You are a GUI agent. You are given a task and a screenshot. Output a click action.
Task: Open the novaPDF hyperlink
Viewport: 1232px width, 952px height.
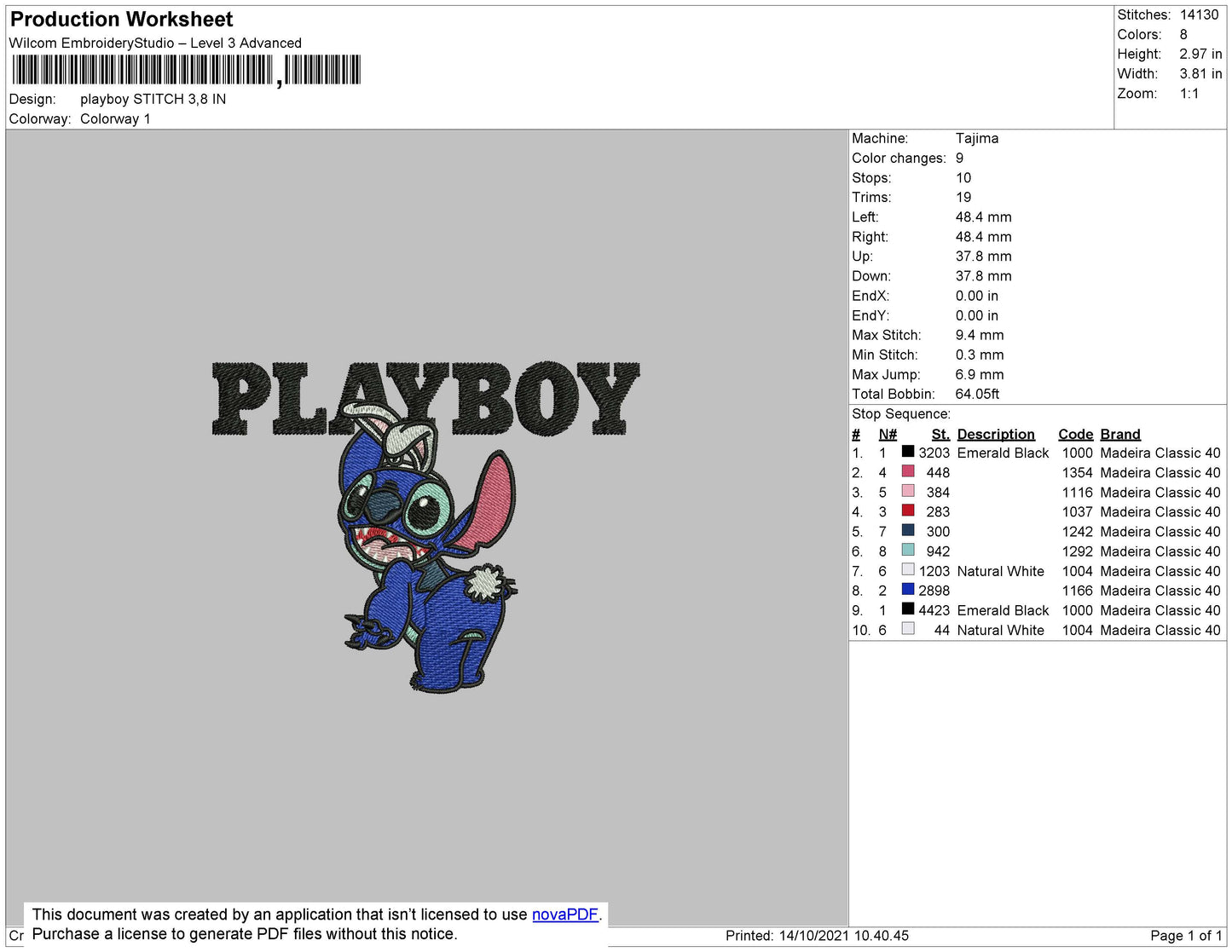click(x=564, y=914)
